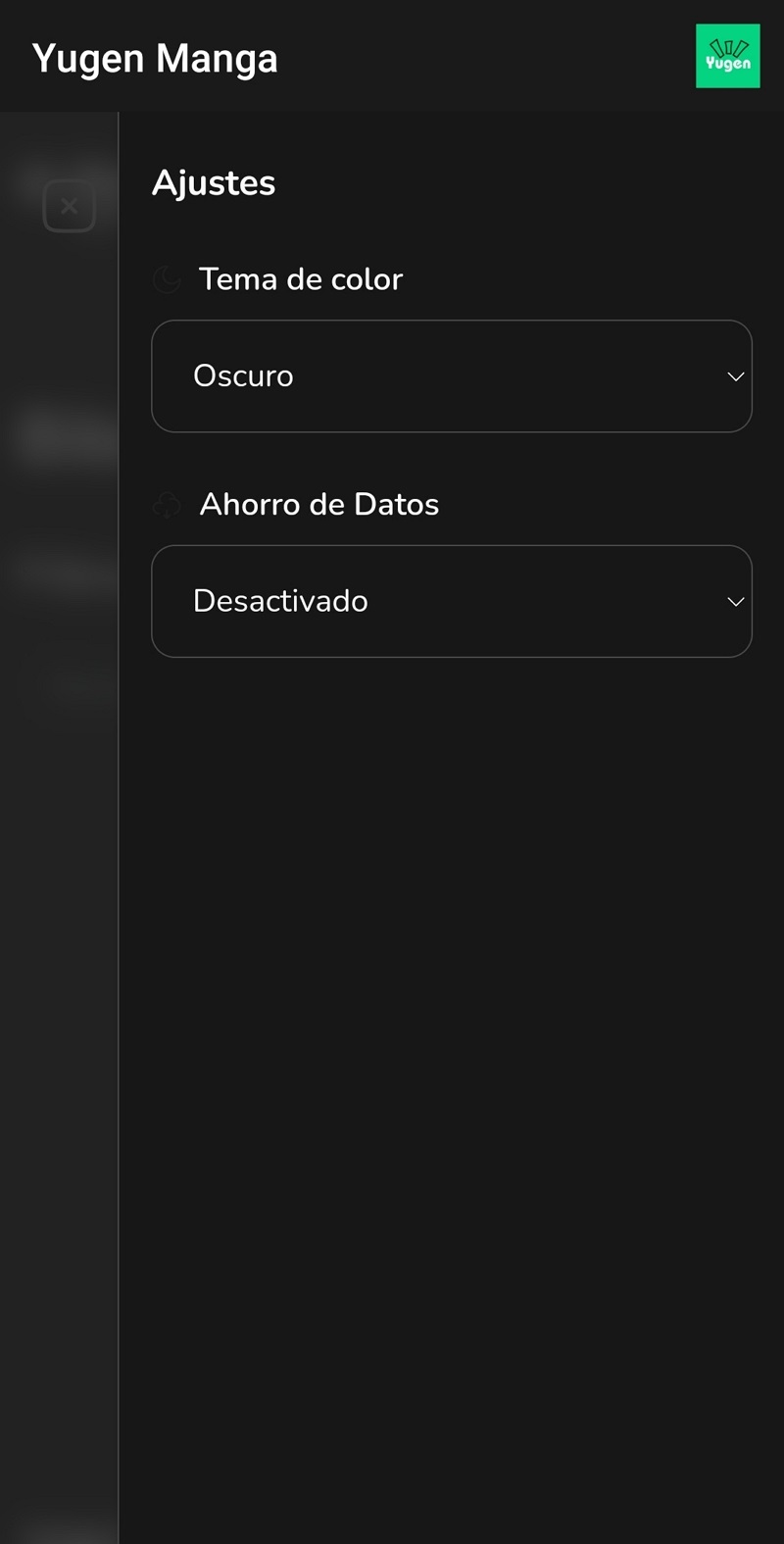Dismiss settings by clicking the blurred left backdrop
The width and height of the screenshot is (784, 1544).
pyautogui.click(x=59, y=882)
